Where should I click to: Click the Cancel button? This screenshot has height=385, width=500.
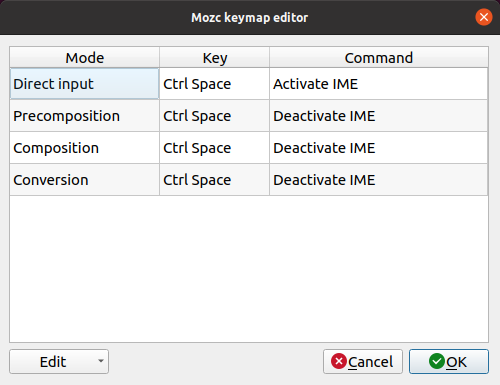coord(363,362)
